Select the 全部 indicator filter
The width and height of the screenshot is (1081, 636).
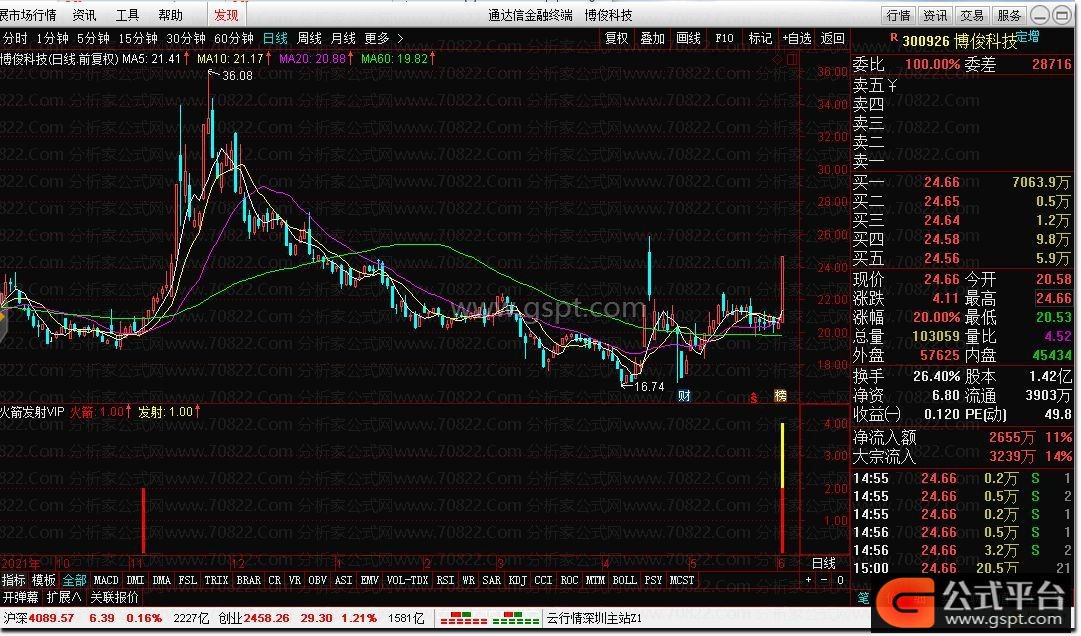pyautogui.click(x=74, y=580)
